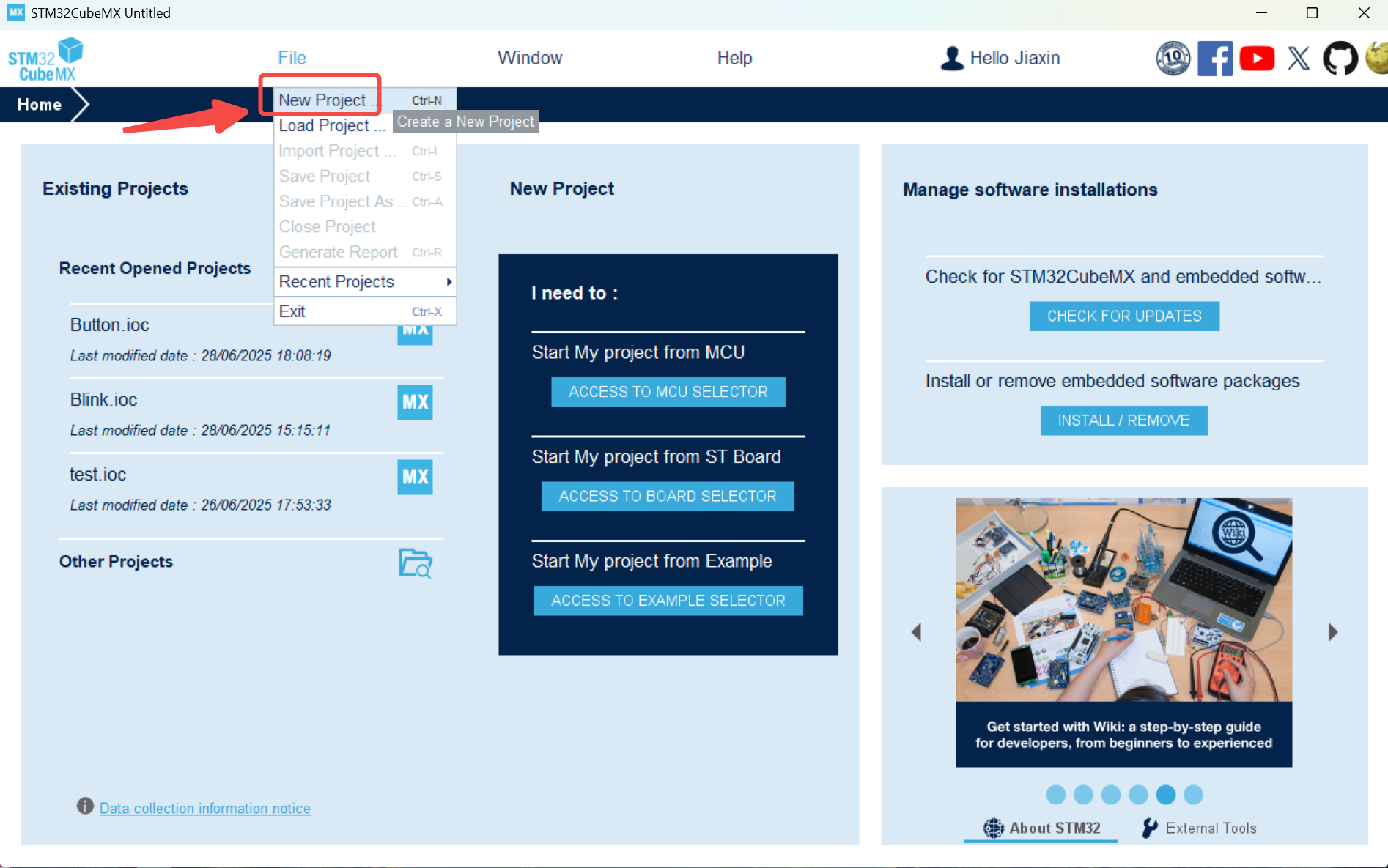Image resolution: width=1388 pixels, height=868 pixels.
Task: Click the MX icon for test.ioc
Action: coord(415,477)
